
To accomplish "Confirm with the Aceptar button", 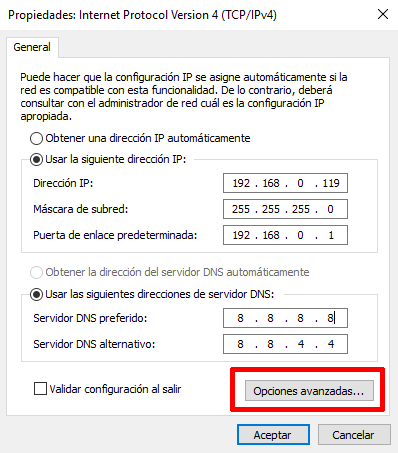I will (273, 435).
